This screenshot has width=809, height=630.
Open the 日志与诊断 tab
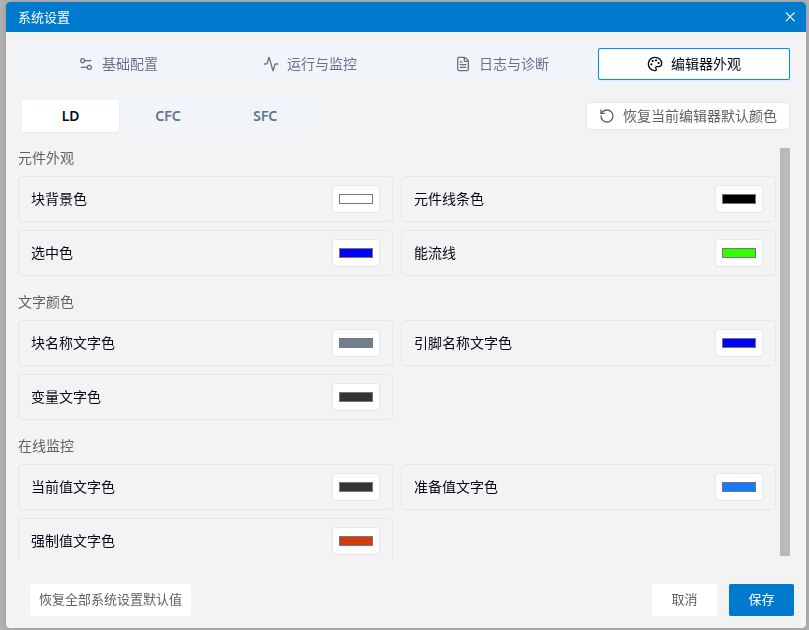click(503, 64)
